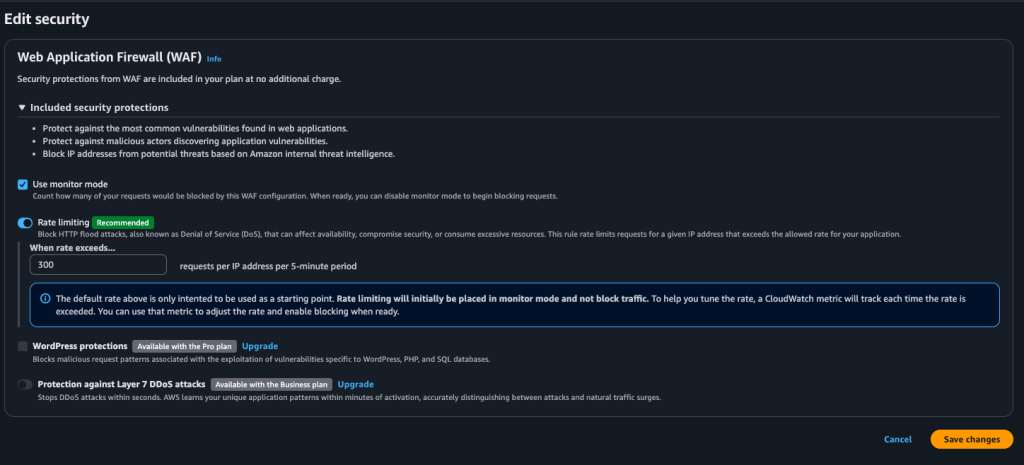Image resolution: width=1024 pixels, height=465 pixels.
Task: Turn off the Rate limiting toggle
Action: coord(25,223)
